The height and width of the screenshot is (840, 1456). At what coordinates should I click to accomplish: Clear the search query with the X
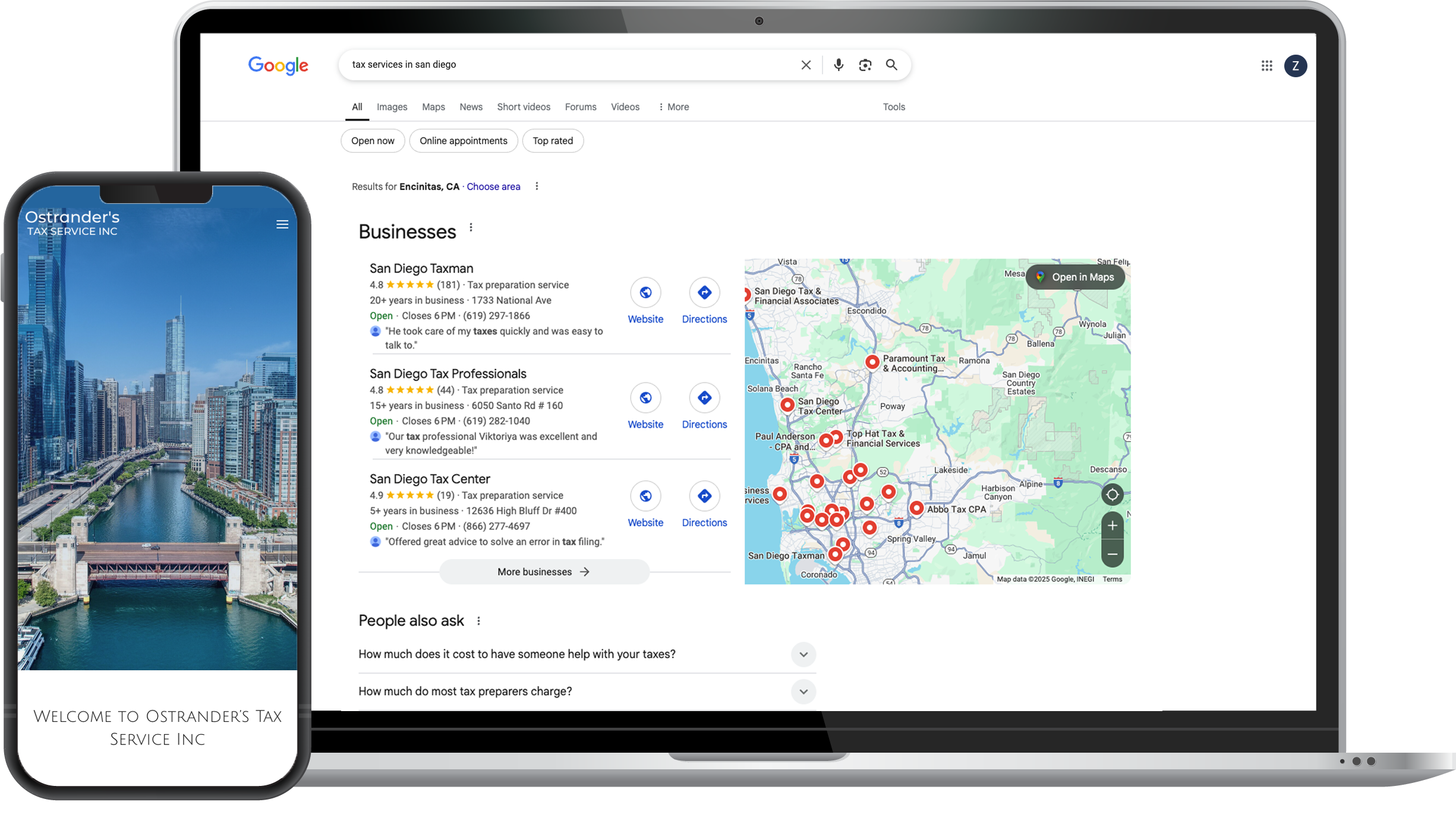[x=806, y=65]
